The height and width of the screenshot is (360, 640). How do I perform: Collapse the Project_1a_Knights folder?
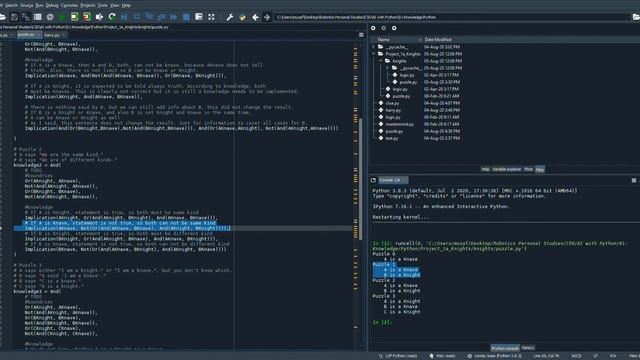click(x=374, y=54)
